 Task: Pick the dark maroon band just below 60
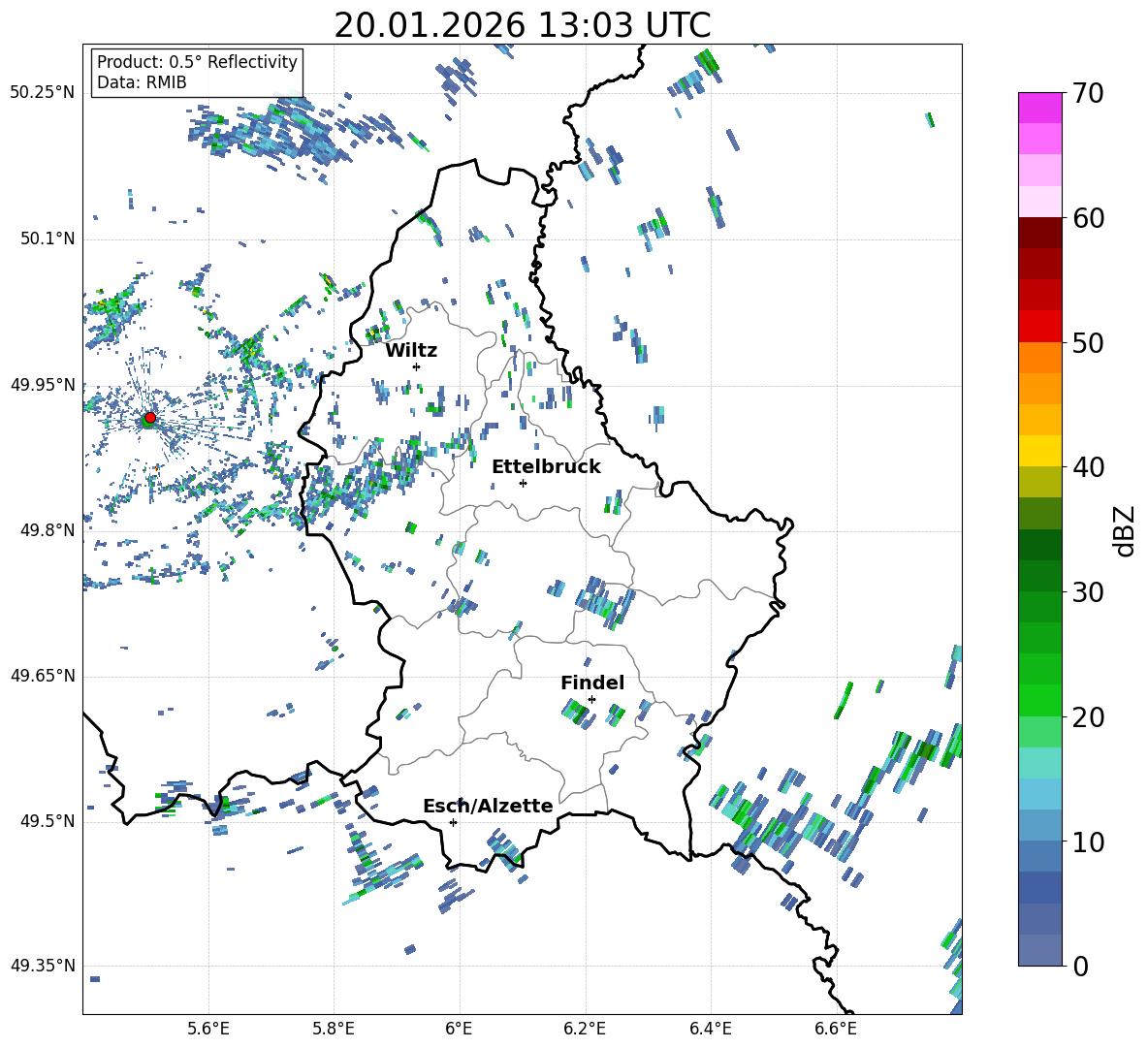point(1040,233)
